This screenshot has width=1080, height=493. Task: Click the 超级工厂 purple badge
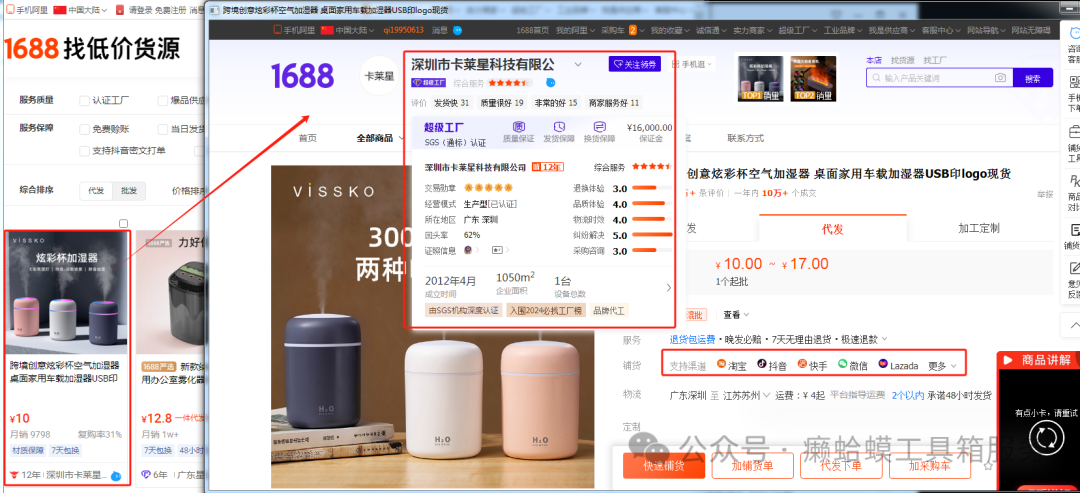pyautogui.click(x=429, y=83)
